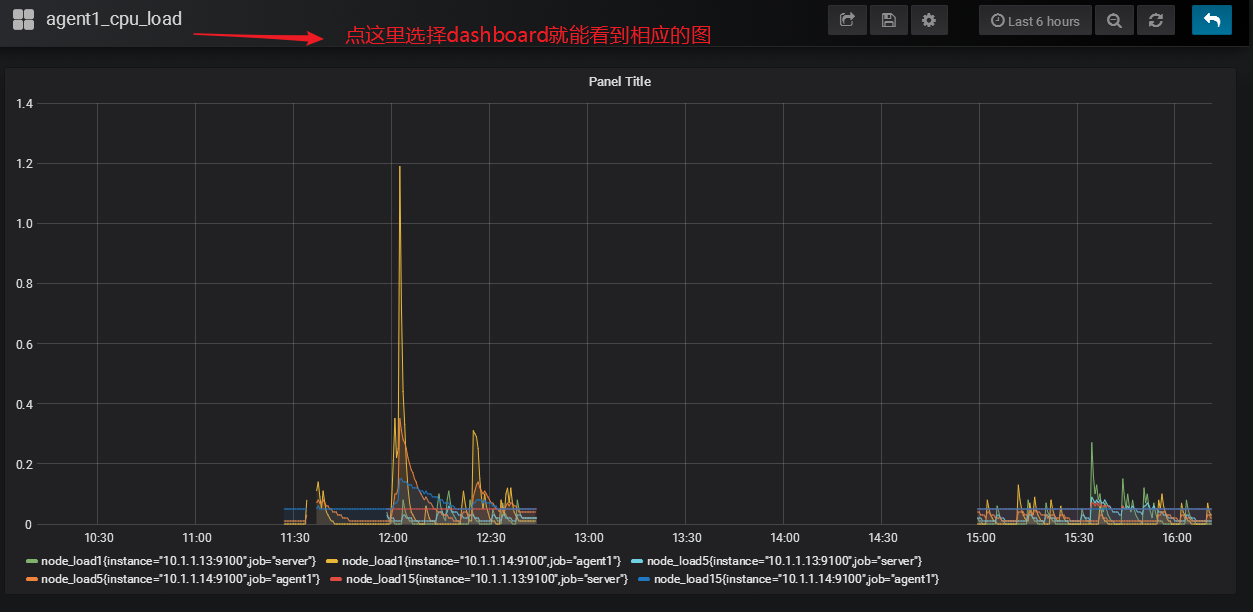Click green color line of node_load1 server
The width and height of the screenshot is (1253, 612).
point(32,561)
